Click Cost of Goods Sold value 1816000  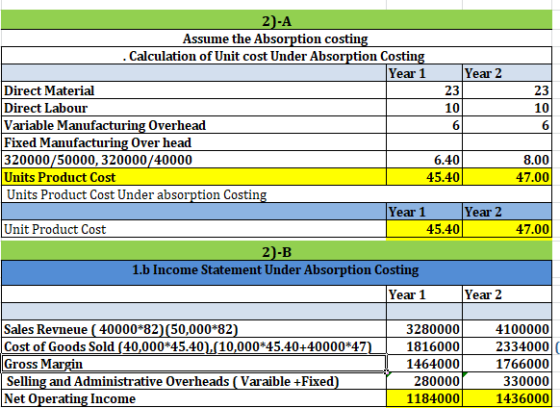point(424,346)
